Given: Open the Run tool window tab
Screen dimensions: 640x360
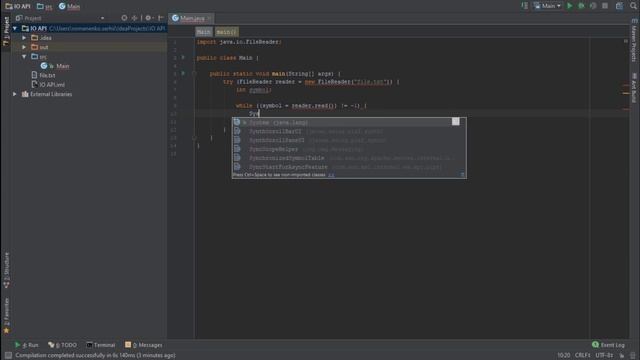Looking at the screenshot, I should (26, 345).
